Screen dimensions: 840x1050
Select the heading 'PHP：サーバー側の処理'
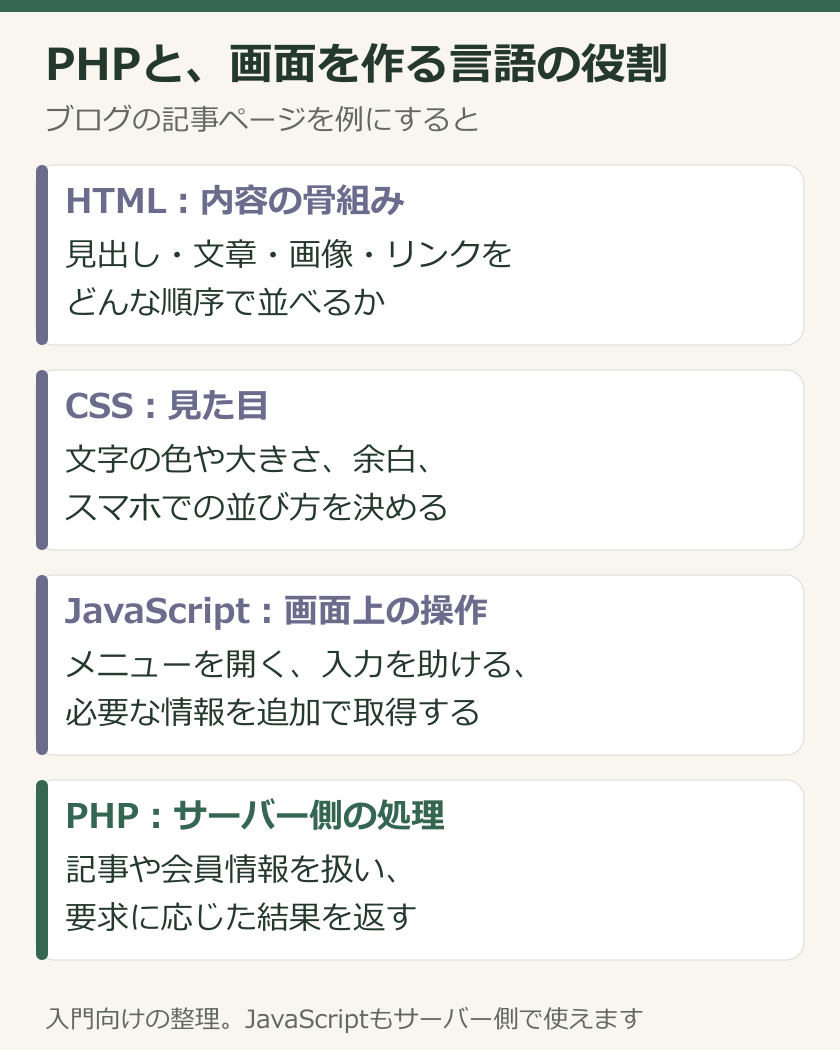(x=255, y=816)
